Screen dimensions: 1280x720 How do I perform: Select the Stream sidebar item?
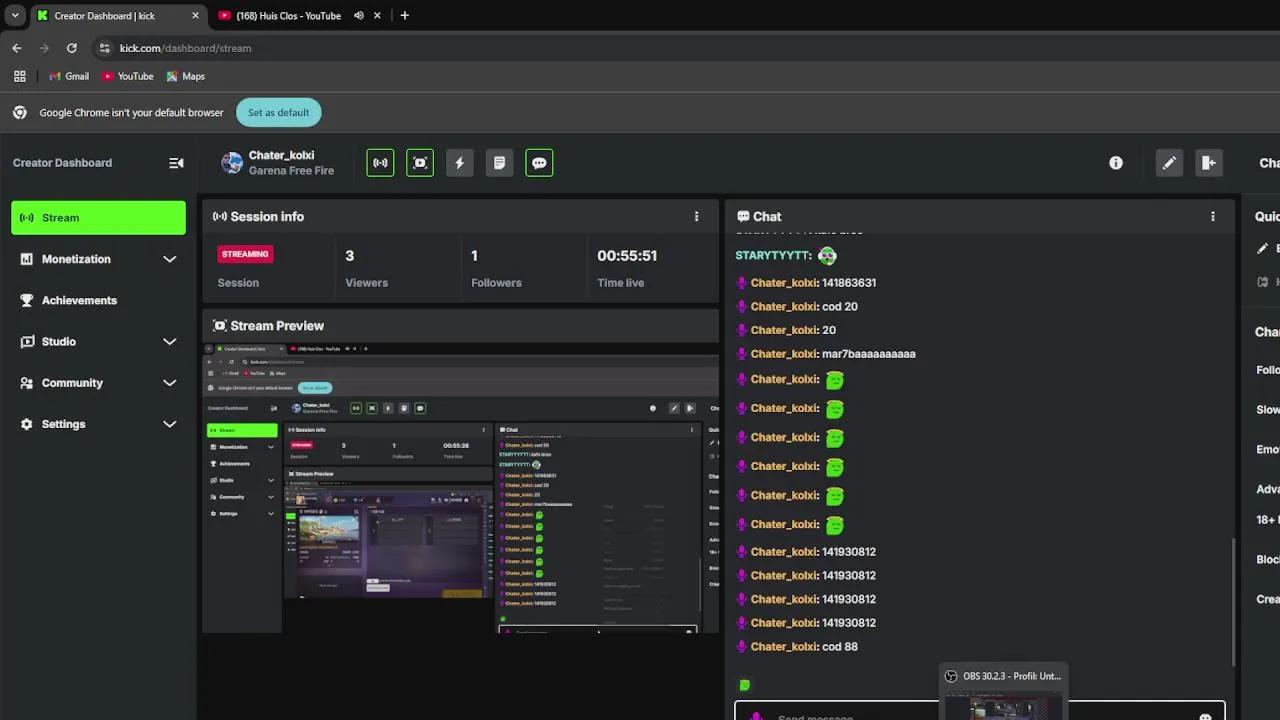tap(98, 217)
